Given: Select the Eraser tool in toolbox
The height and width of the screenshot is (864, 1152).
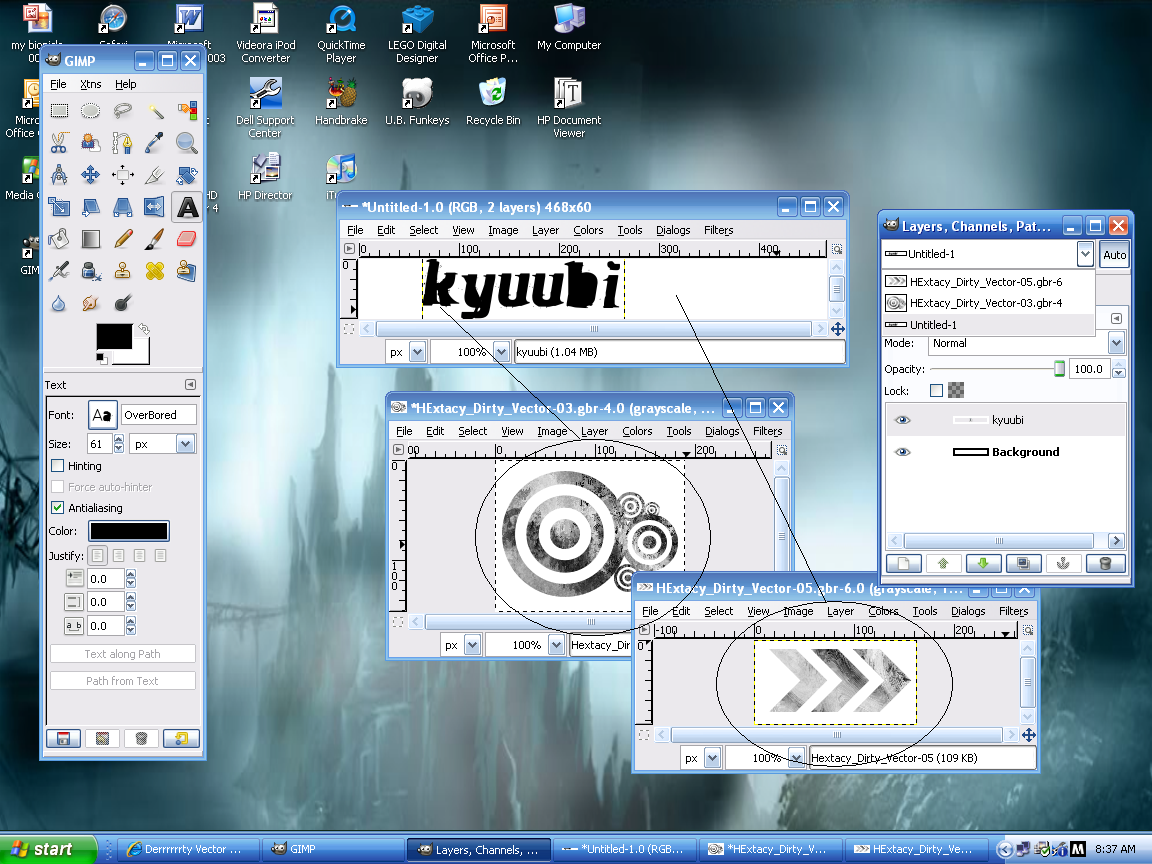Looking at the screenshot, I should tap(187, 239).
